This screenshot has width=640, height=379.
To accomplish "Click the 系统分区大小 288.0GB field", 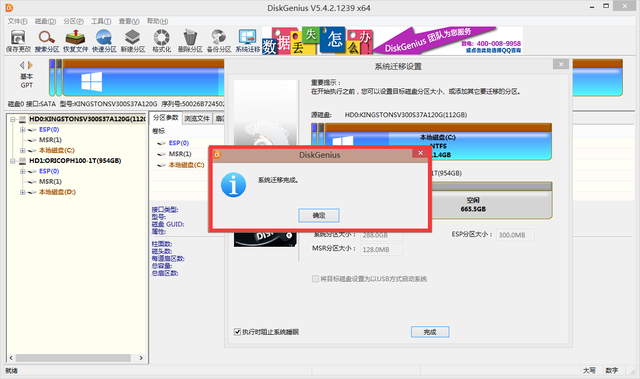I will click(381, 235).
